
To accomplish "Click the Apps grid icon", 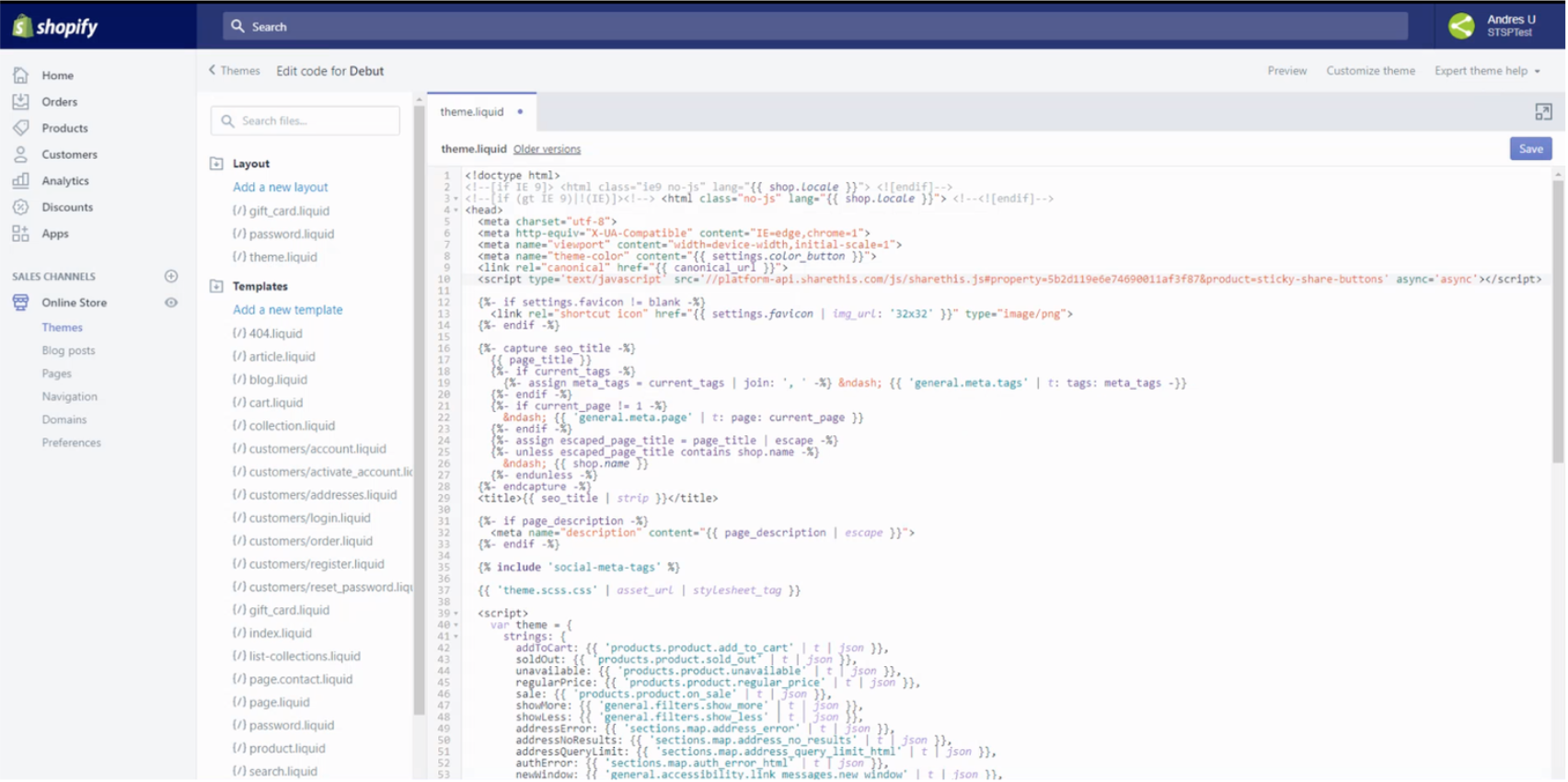I will 20,234.
